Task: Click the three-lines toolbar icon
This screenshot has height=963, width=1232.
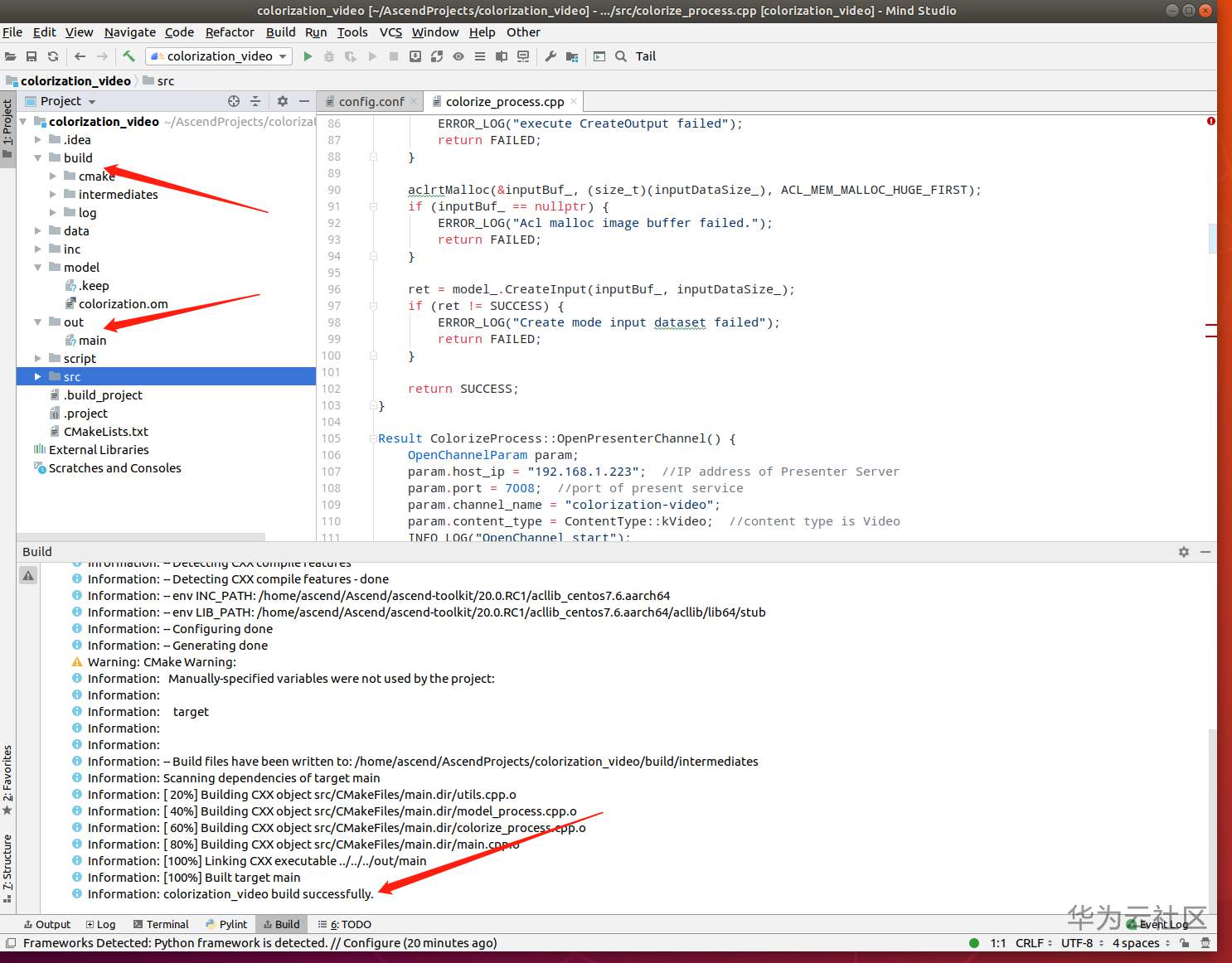Action: pyautogui.click(x=480, y=56)
